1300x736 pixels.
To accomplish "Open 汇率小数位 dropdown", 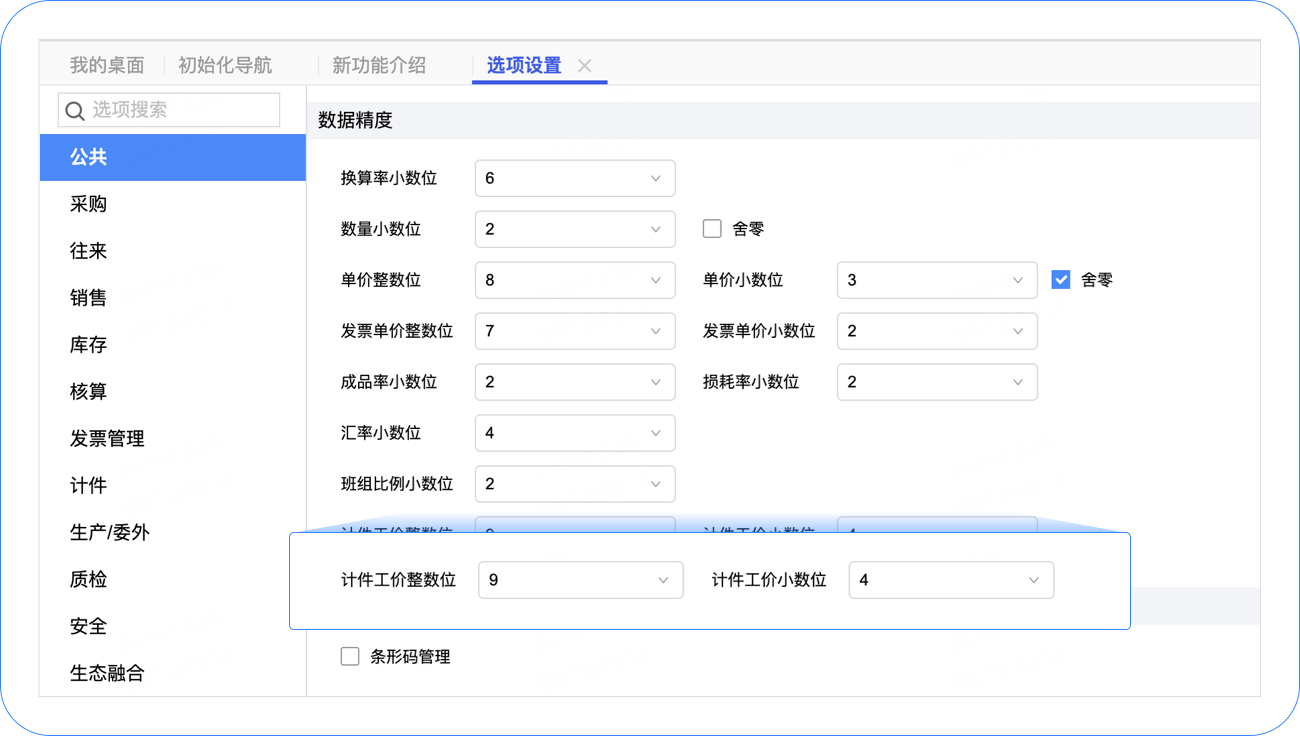I will click(x=575, y=433).
